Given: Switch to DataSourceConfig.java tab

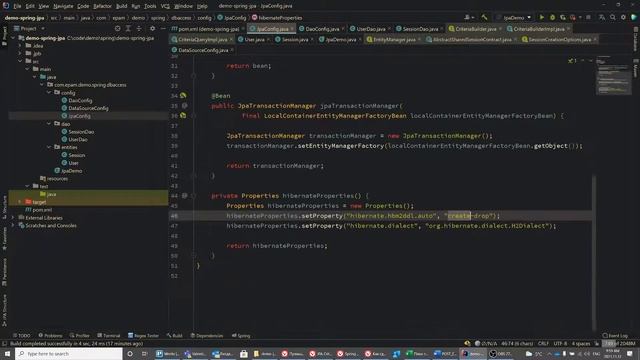Looking at the screenshot, I should point(202,50).
